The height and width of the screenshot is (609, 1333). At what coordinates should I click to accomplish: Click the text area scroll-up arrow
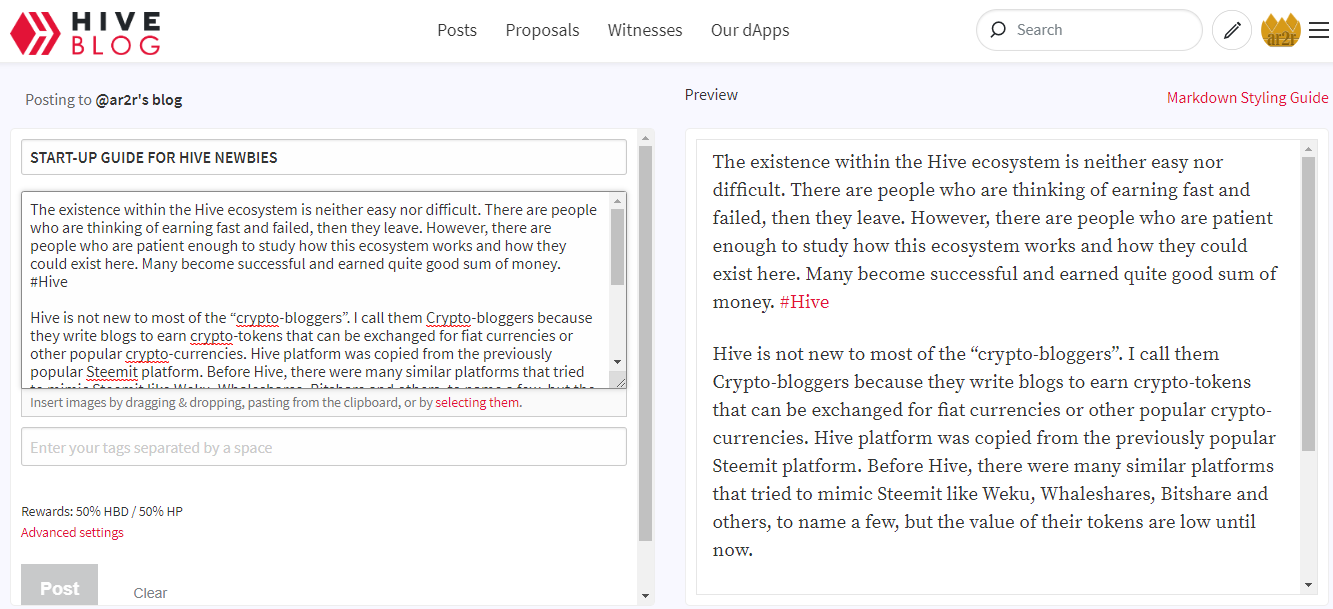617,200
